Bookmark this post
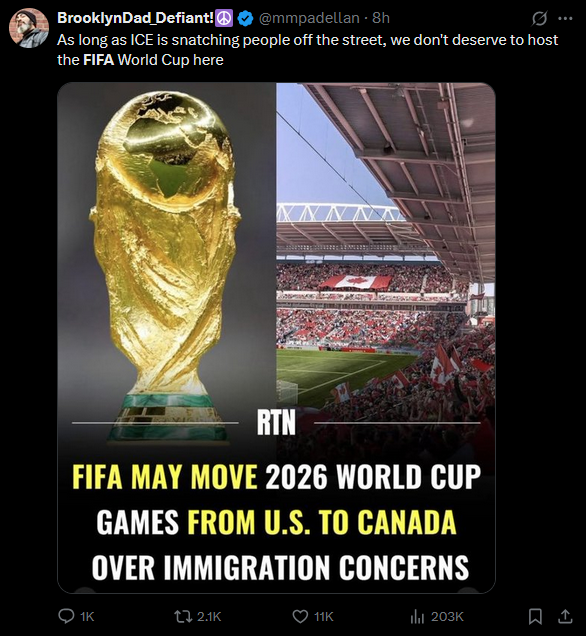The image size is (586, 636). click(x=535, y=617)
